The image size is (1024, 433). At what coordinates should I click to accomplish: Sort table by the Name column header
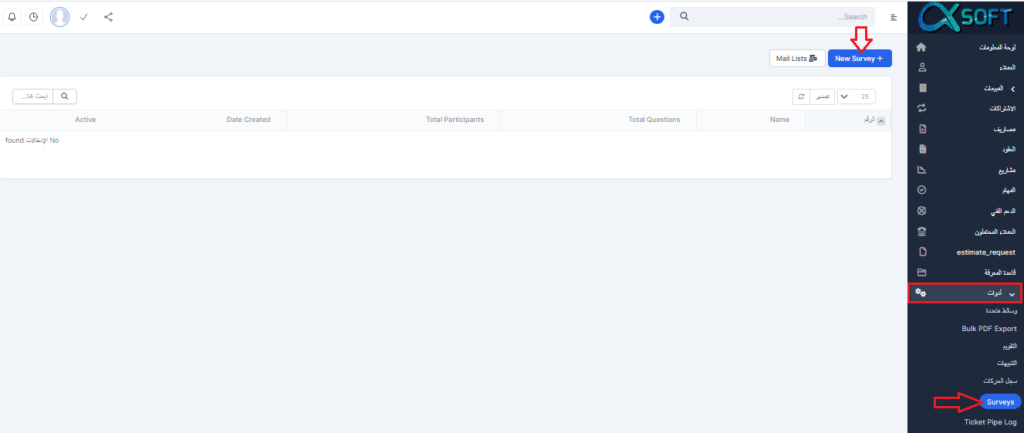point(779,119)
